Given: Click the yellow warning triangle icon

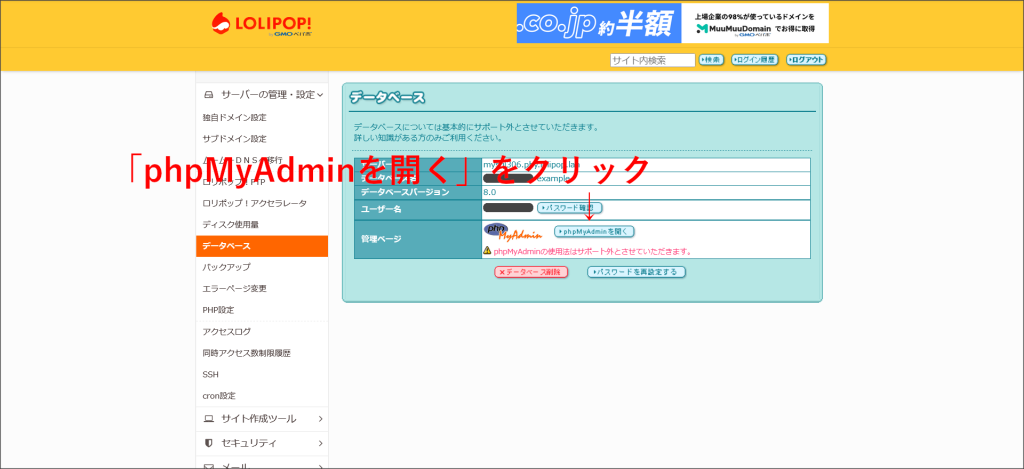Looking at the screenshot, I should click(x=487, y=251).
